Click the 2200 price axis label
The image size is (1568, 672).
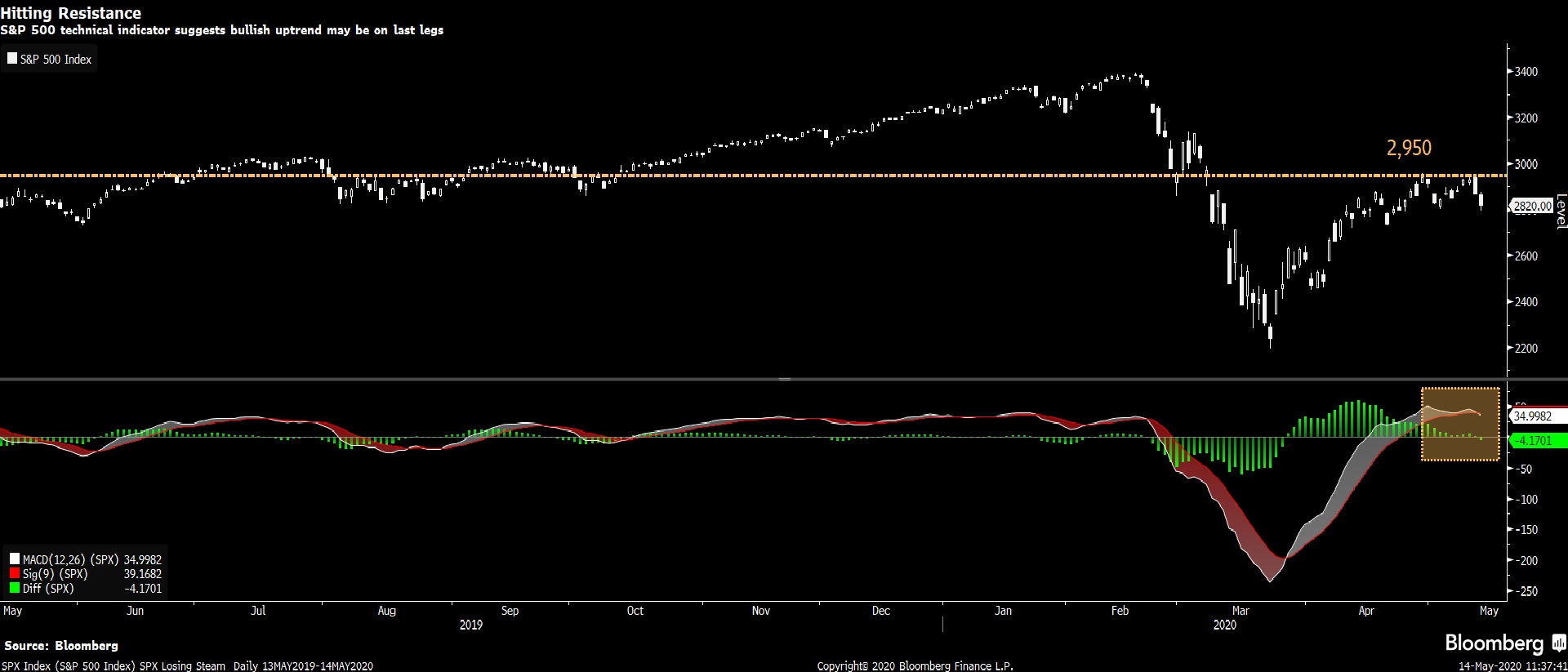(1526, 348)
